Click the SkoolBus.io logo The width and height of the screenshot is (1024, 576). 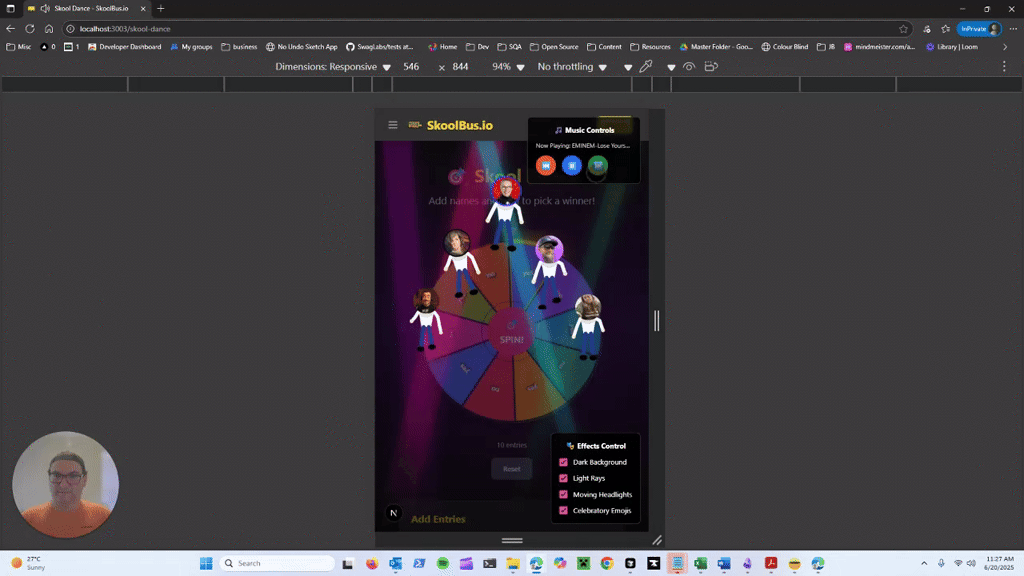pyautogui.click(x=451, y=125)
